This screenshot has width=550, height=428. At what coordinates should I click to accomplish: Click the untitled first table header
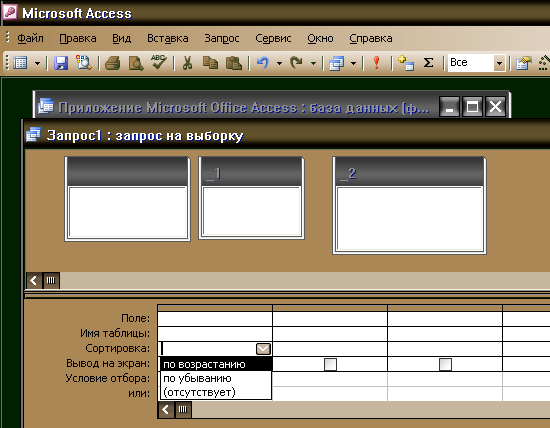pyautogui.click(x=127, y=172)
